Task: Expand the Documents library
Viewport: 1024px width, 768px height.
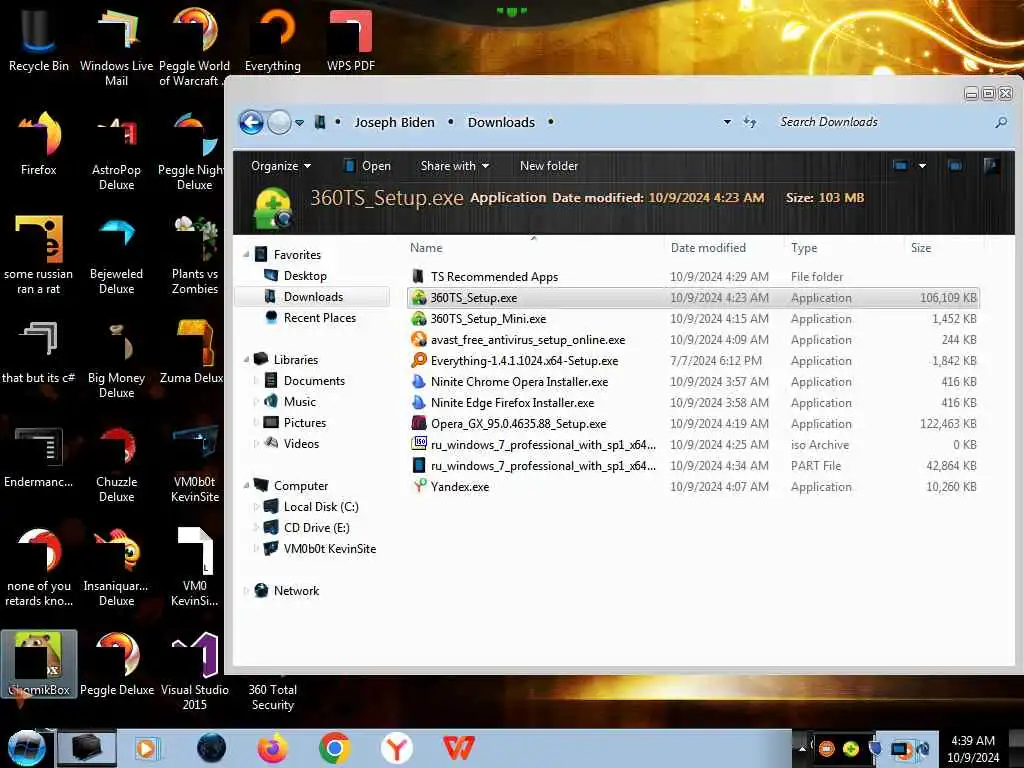Action: (x=255, y=381)
